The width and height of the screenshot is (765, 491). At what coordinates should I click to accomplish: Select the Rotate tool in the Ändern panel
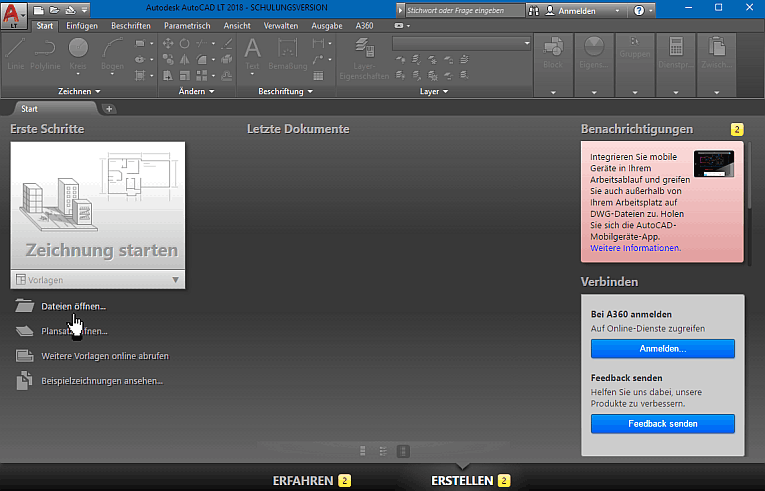184,44
